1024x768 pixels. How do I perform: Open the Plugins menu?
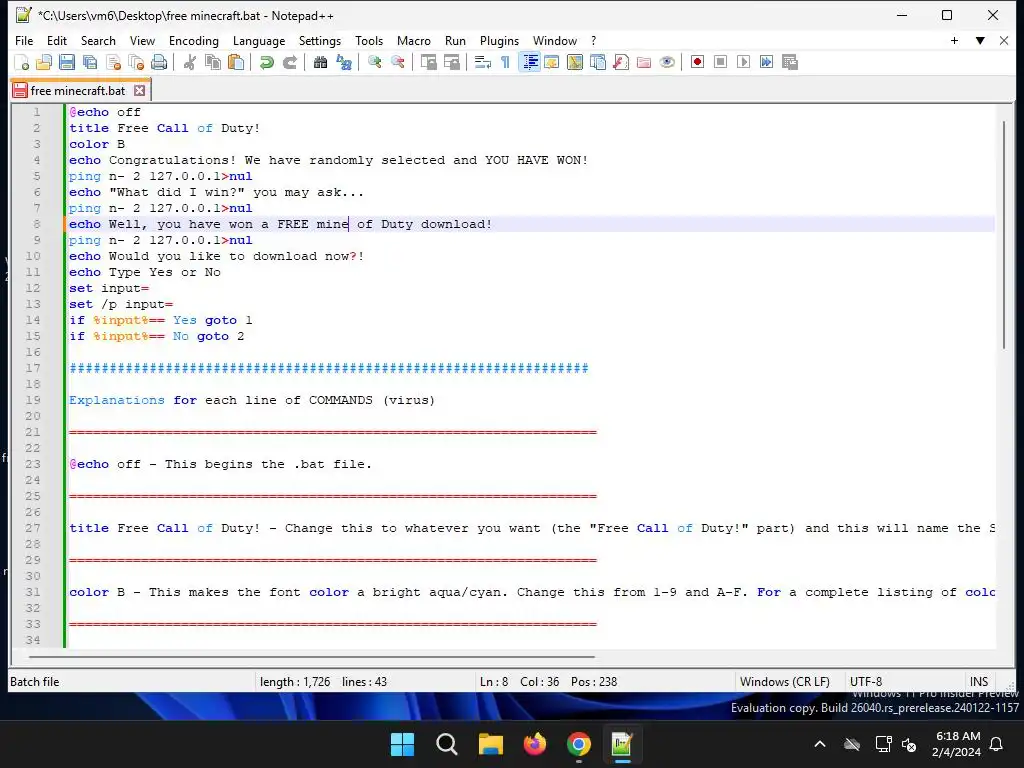499,40
